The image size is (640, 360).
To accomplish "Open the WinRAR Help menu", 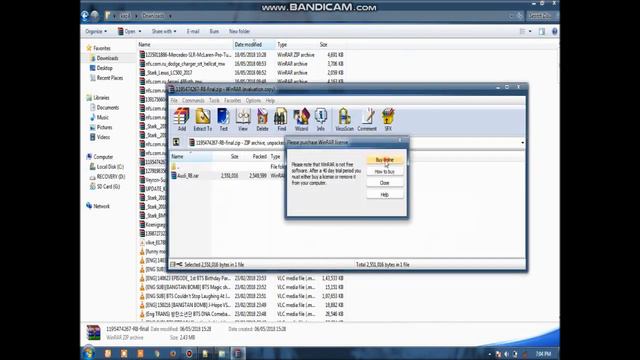I will pyautogui.click(x=270, y=100).
